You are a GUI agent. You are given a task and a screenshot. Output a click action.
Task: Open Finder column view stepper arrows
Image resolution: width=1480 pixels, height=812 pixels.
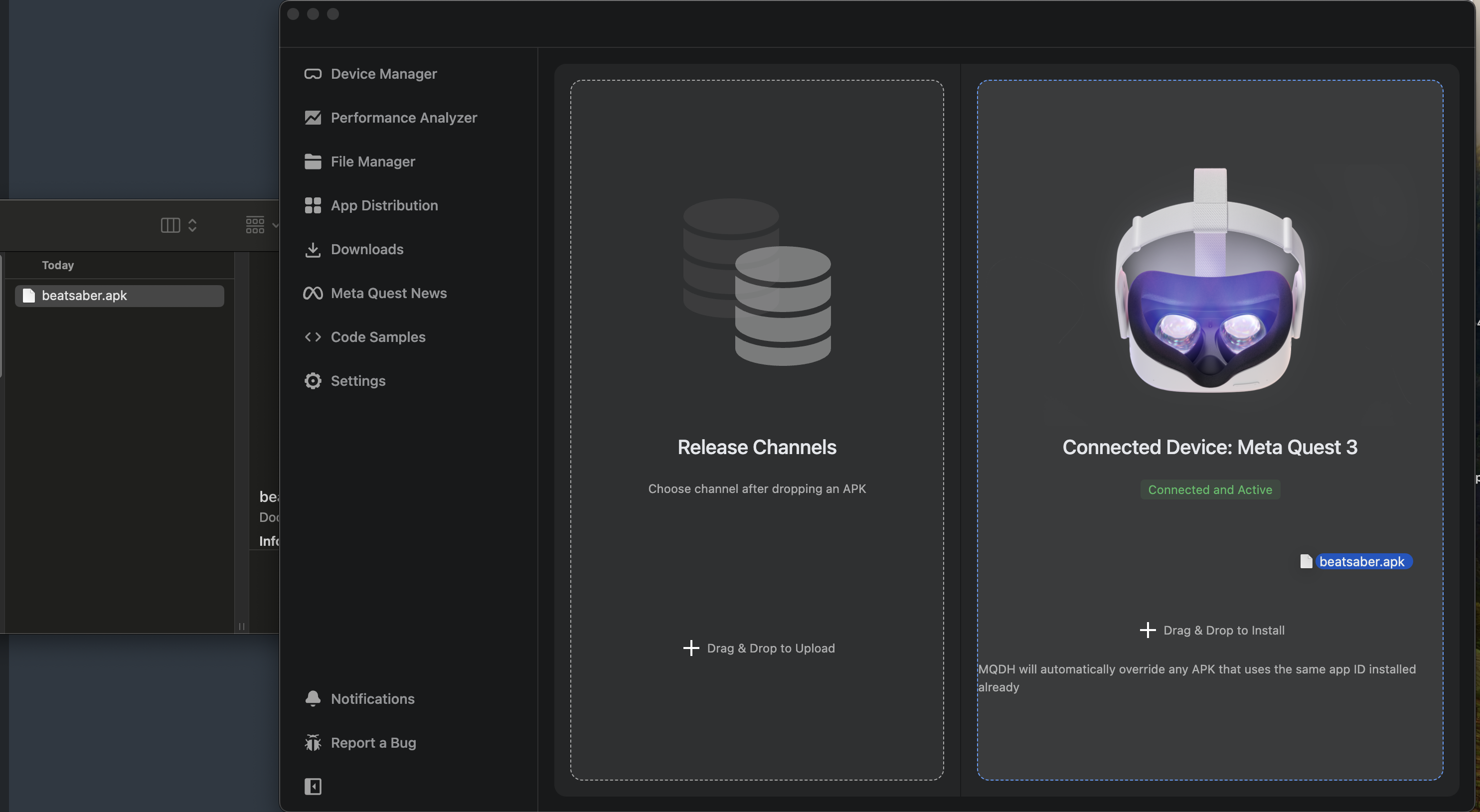click(192, 225)
